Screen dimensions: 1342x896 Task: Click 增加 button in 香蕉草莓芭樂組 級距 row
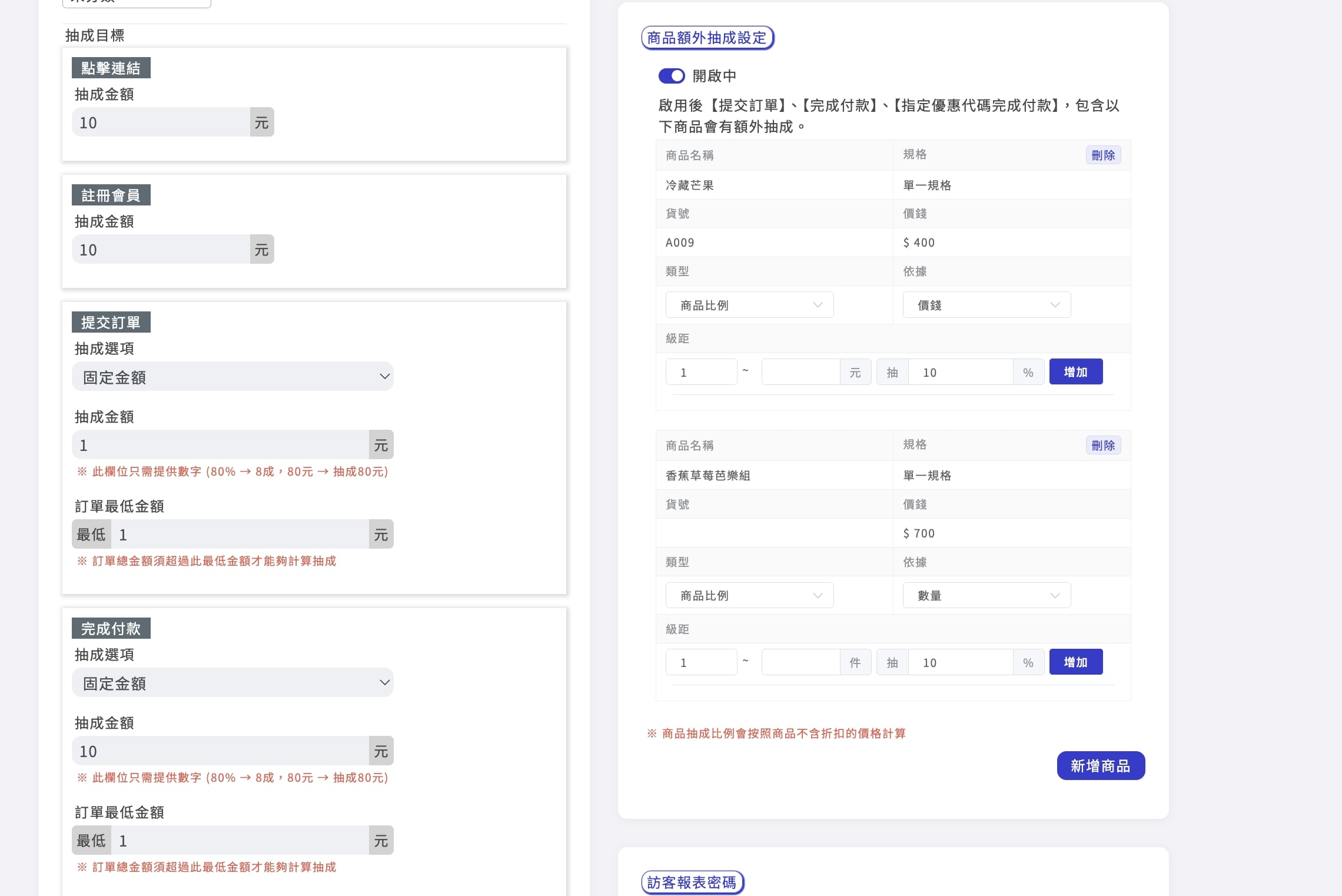tap(1076, 662)
